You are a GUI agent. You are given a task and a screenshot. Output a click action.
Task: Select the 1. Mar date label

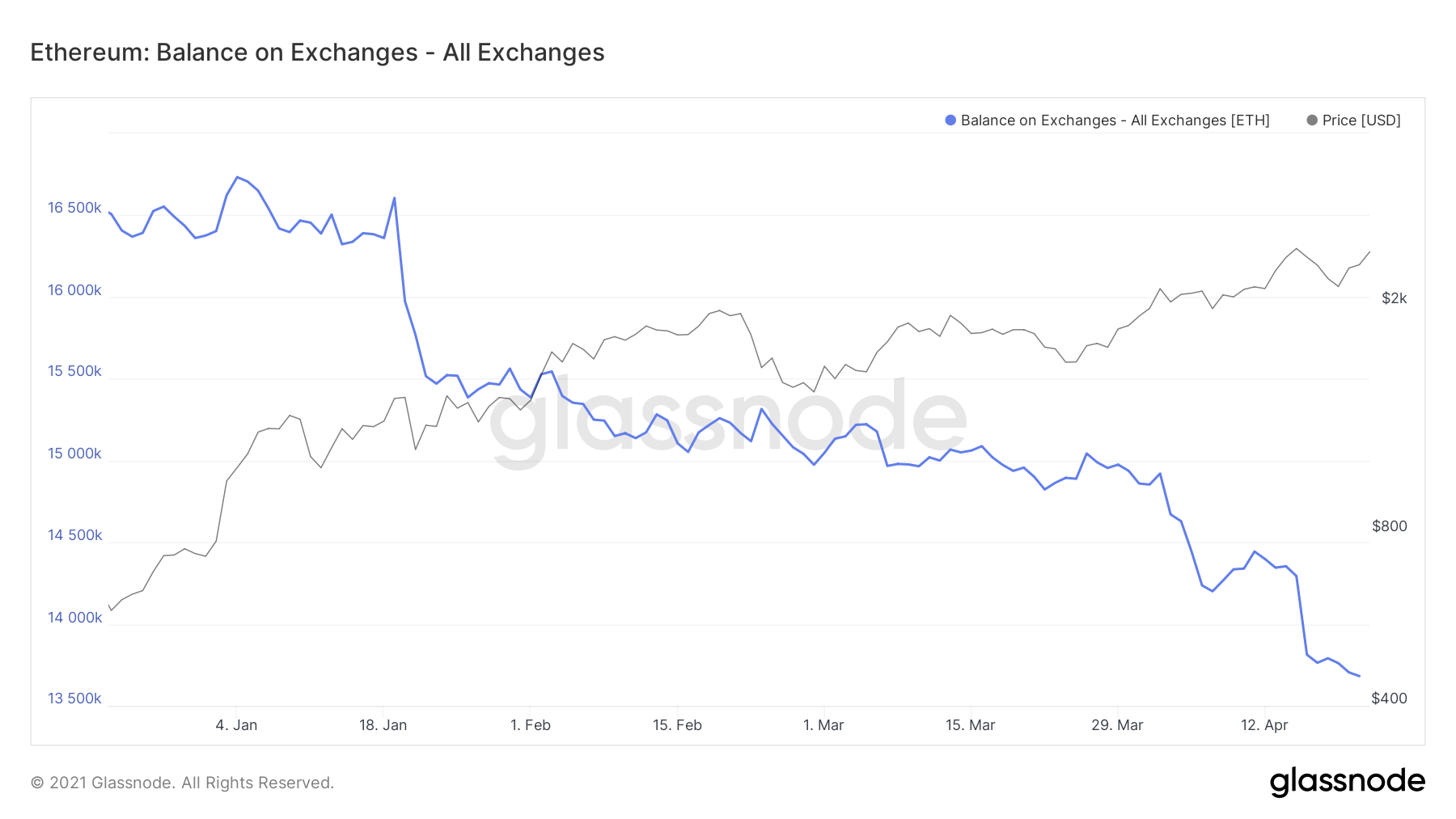(823, 725)
